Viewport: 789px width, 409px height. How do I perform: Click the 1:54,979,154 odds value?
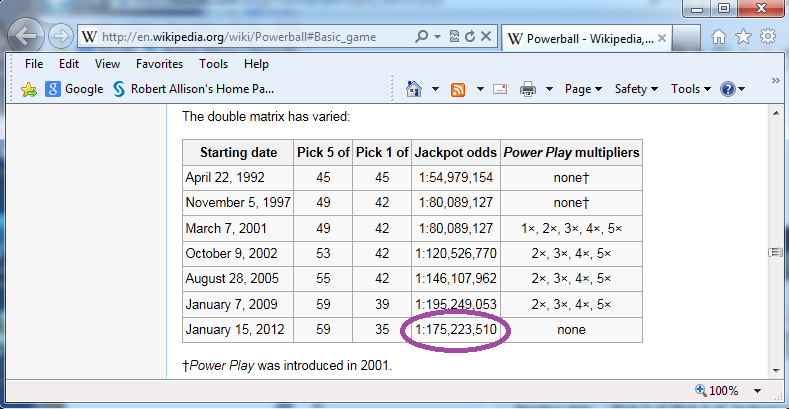pyautogui.click(x=456, y=178)
